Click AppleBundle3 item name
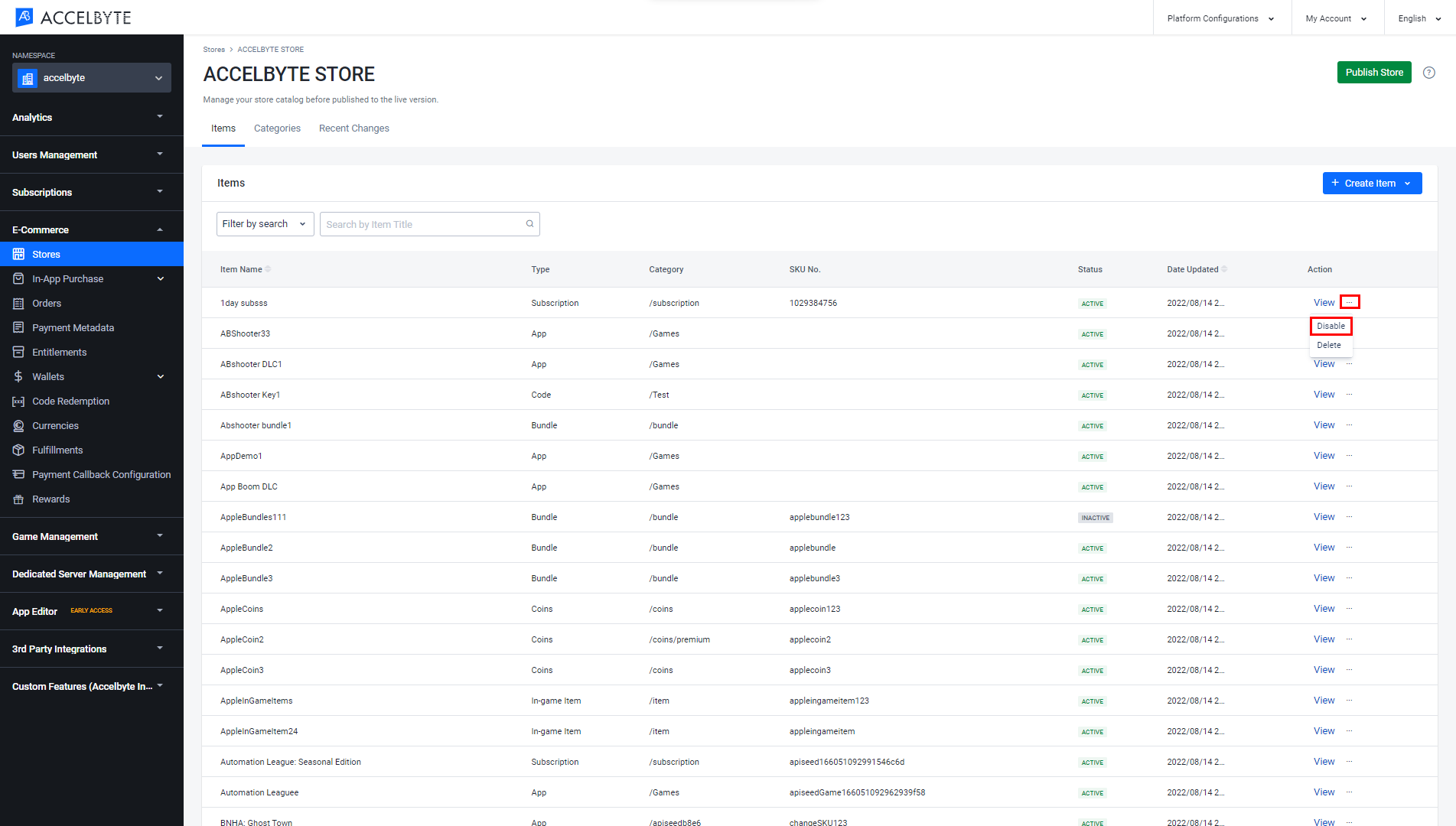Viewport: 1456px width, 826px height. click(246, 578)
